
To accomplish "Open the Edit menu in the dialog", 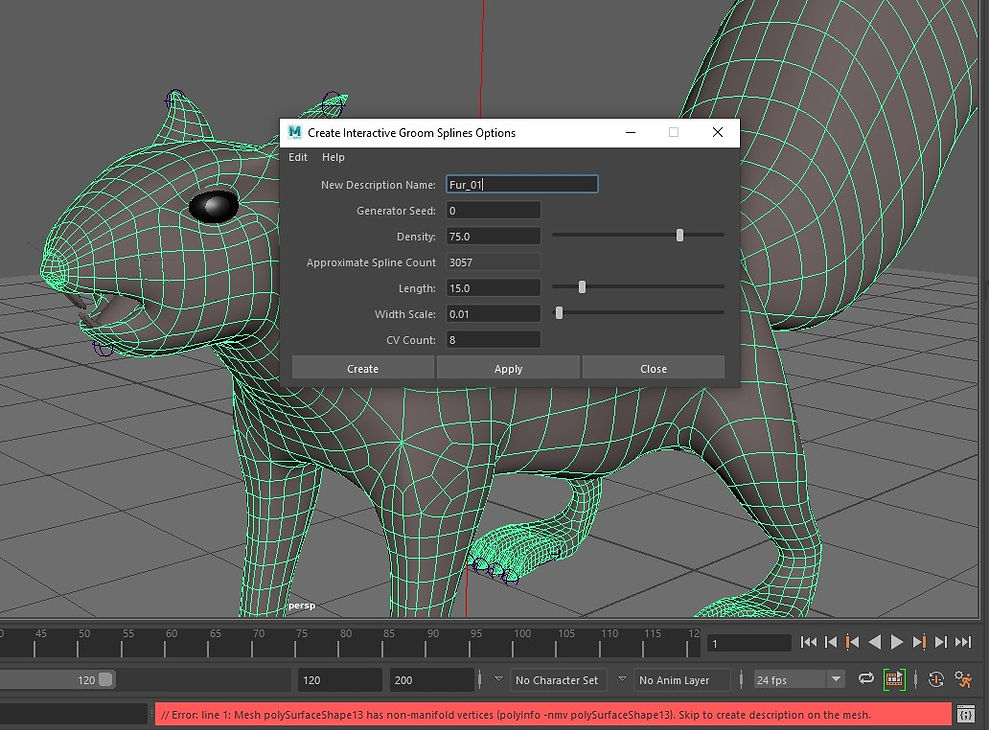I will click(298, 158).
